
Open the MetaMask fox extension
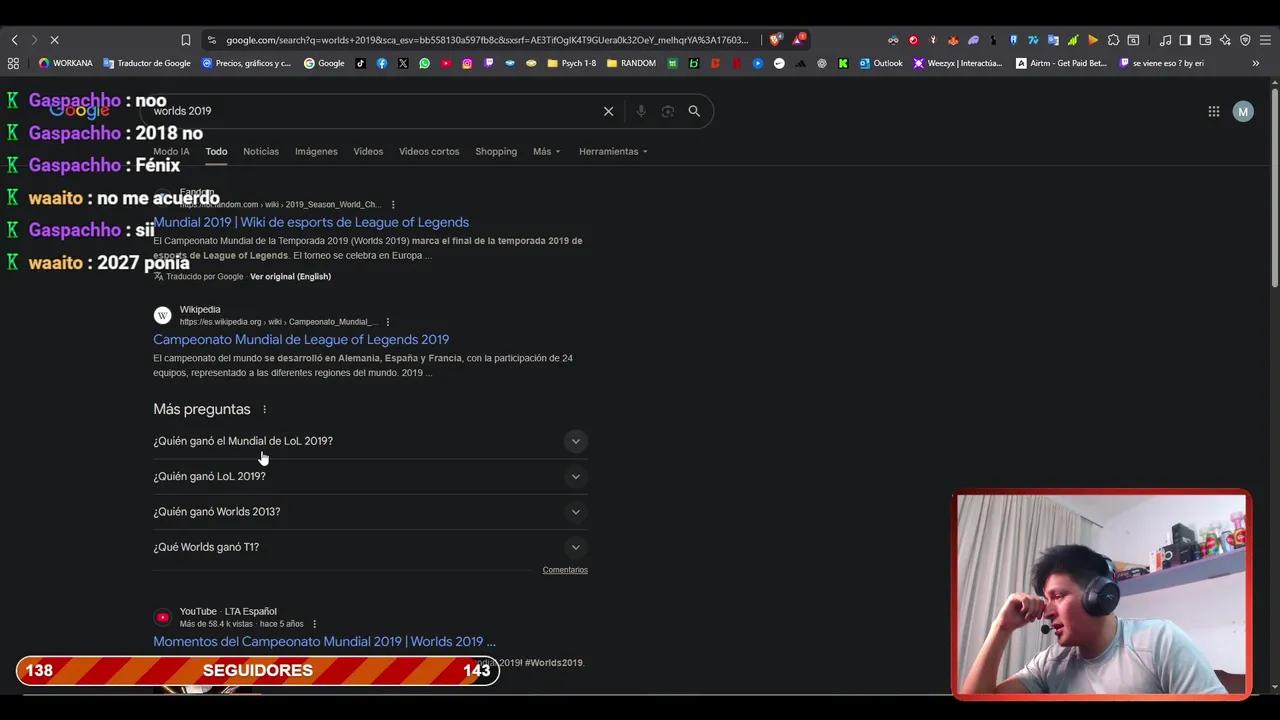(952, 40)
